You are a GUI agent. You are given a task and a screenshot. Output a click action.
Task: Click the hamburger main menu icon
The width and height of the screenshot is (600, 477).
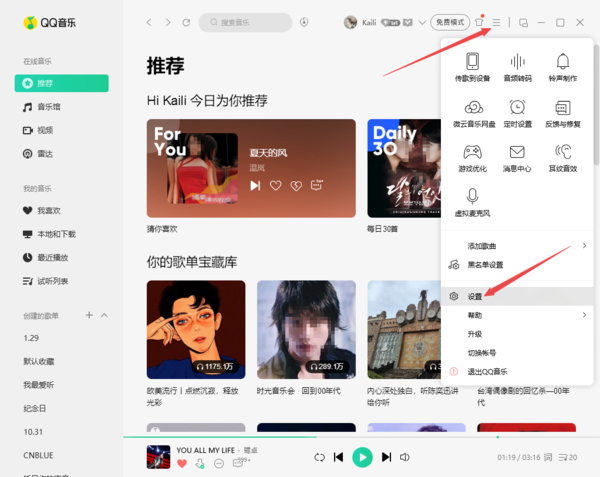tap(496, 23)
